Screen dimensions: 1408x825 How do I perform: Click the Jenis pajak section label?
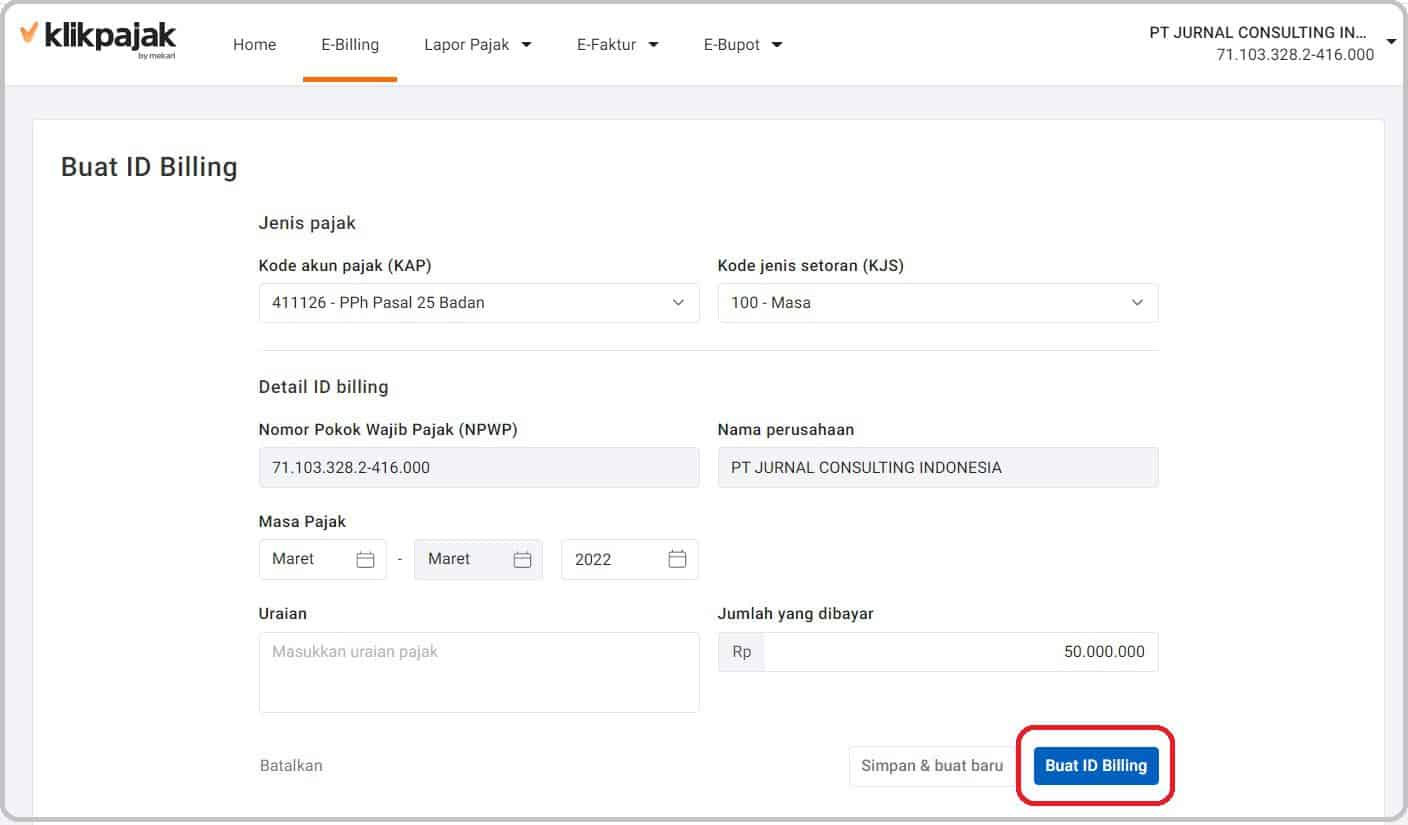coord(307,223)
